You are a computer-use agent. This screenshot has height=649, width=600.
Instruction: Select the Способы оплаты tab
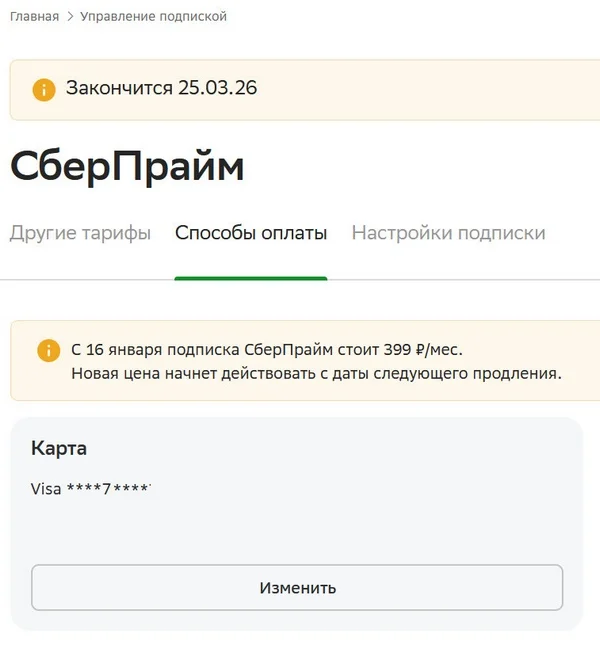pyautogui.click(x=251, y=233)
